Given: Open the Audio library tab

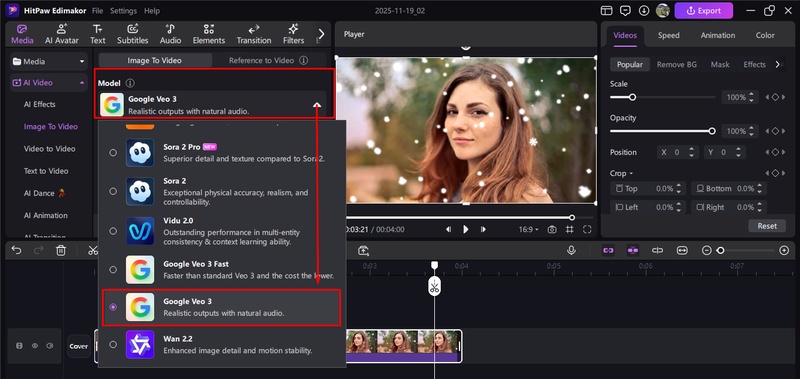Looking at the screenshot, I should (x=170, y=34).
